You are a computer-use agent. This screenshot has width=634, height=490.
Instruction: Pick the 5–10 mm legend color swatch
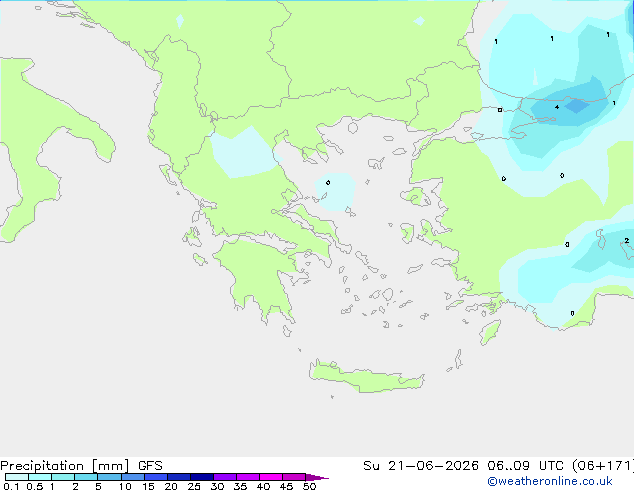[x=110, y=477]
